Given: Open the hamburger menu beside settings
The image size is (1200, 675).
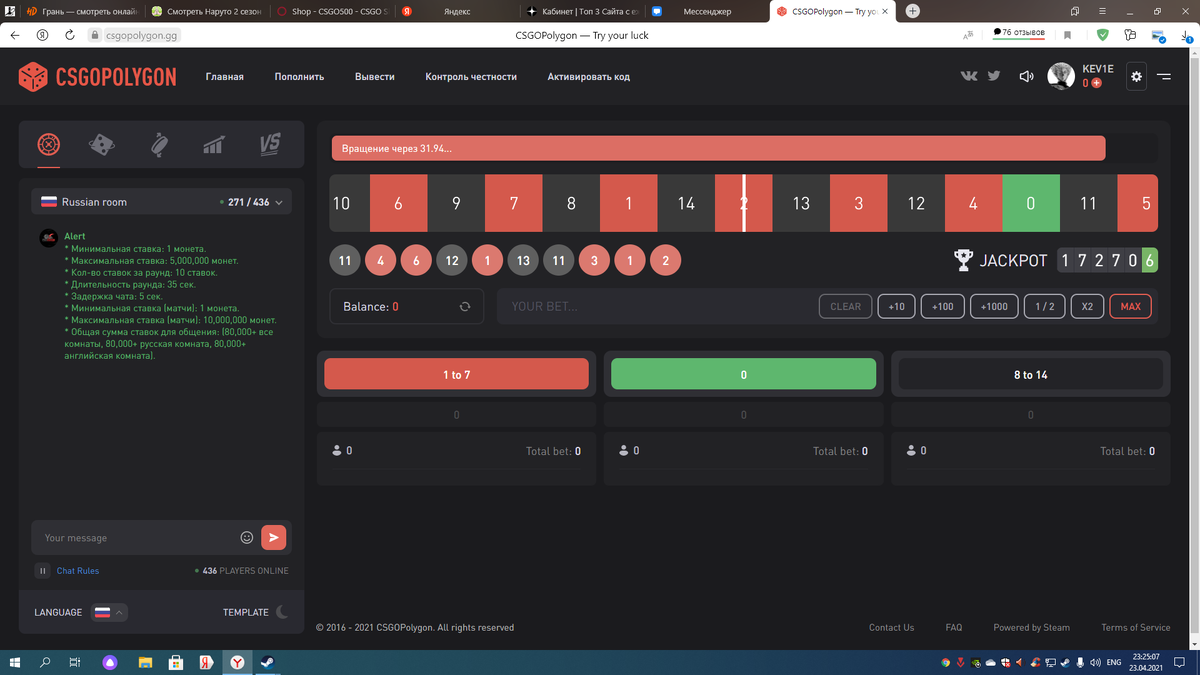Looking at the screenshot, I should pos(1163,76).
